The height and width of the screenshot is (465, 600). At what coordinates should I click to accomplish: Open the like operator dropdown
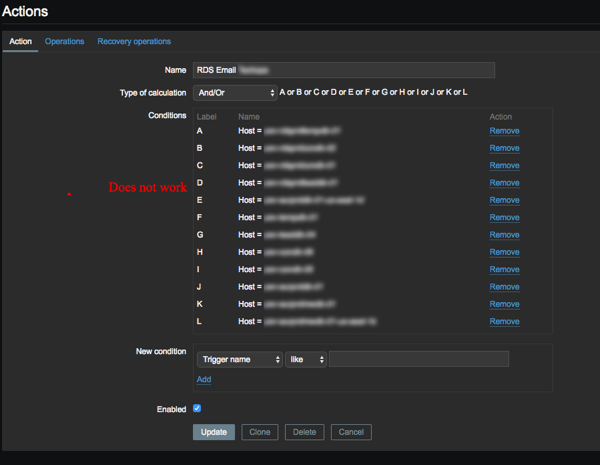306,359
